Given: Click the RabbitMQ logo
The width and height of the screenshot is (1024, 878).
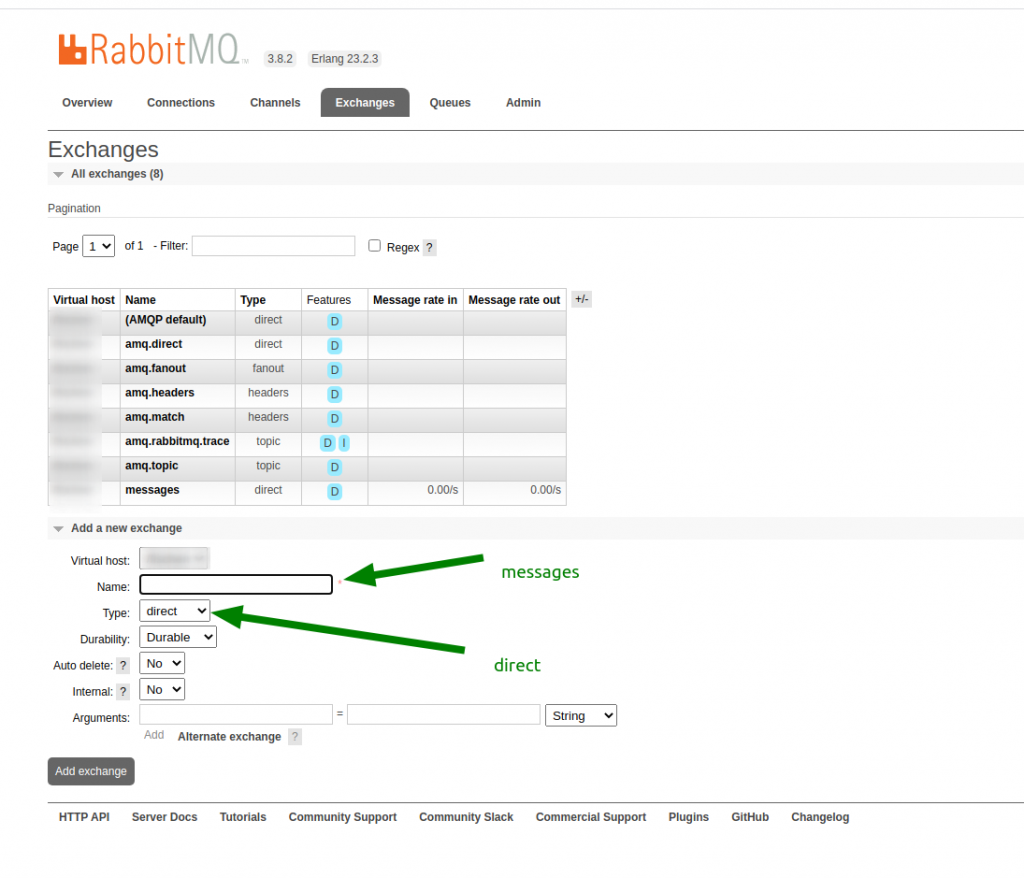Looking at the screenshot, I should [153, 50].
